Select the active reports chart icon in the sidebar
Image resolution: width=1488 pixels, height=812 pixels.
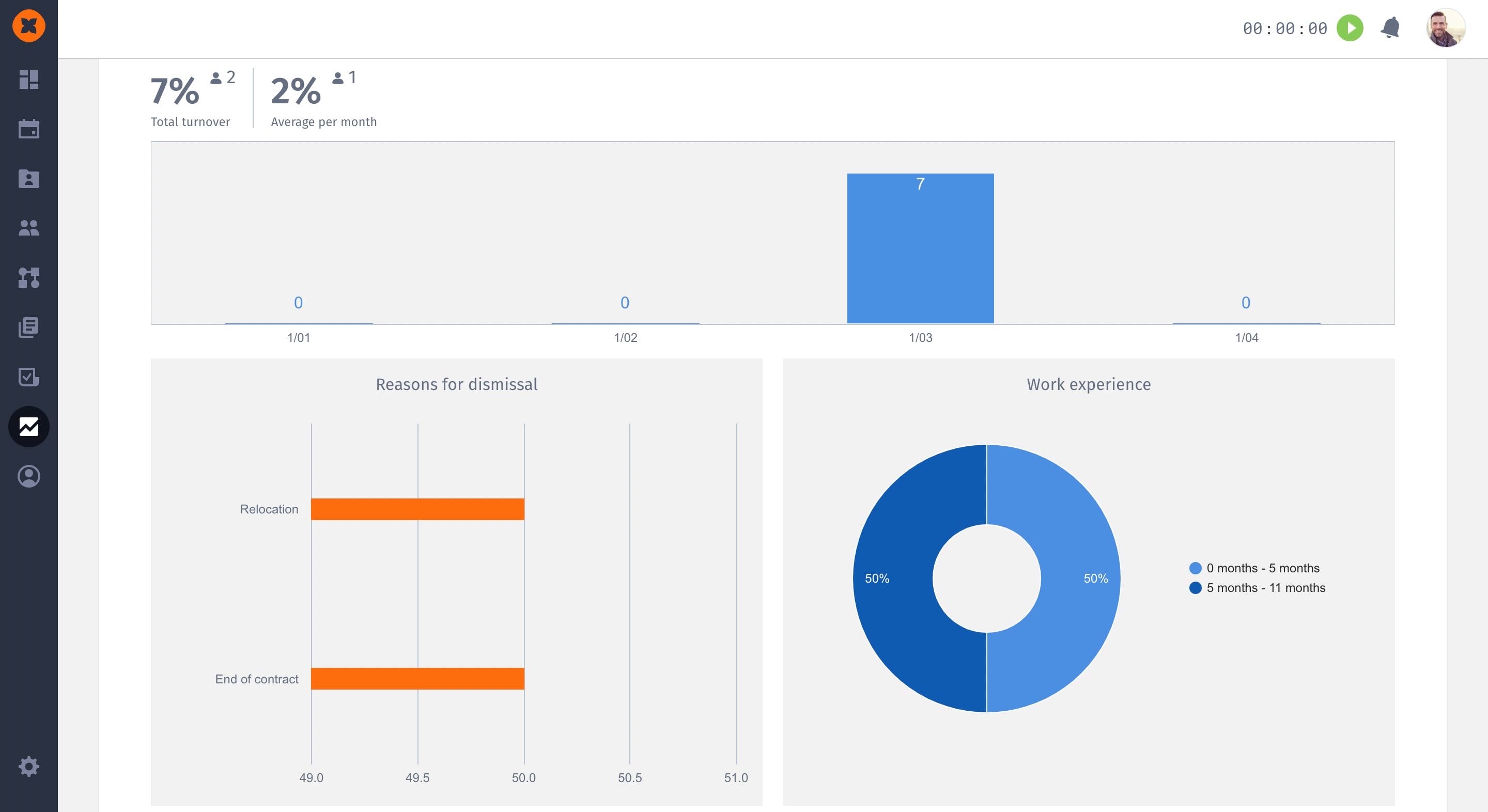coord(29,427)
